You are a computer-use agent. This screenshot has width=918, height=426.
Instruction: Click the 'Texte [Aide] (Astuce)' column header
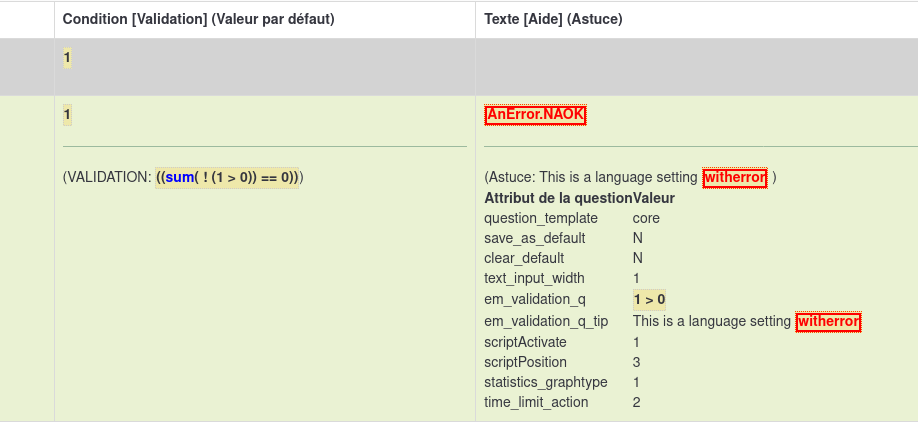point(556,19)
